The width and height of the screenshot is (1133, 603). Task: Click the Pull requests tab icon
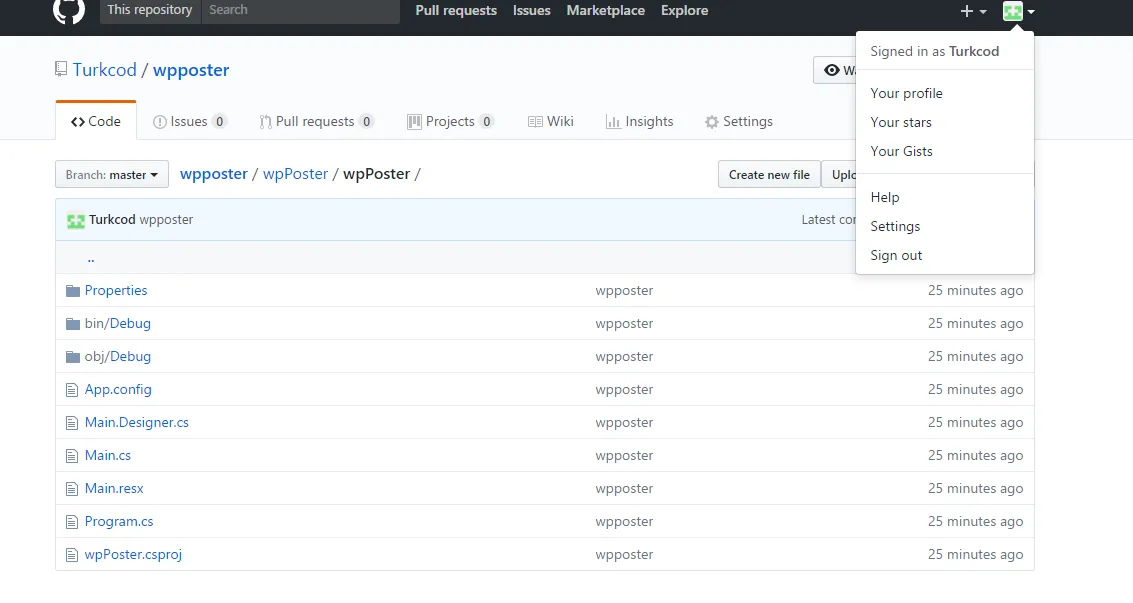(266, 122)
